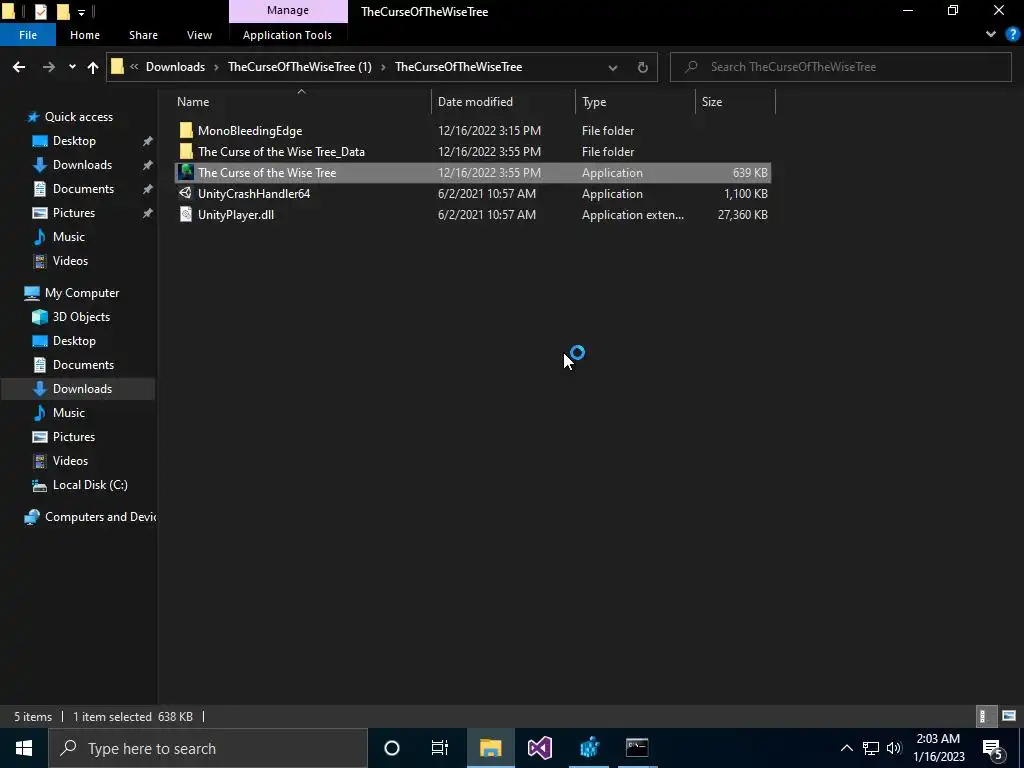The image size is (1024, 768).
Task: Click the 1,100 KB size cell
Action: click(746, 193)
